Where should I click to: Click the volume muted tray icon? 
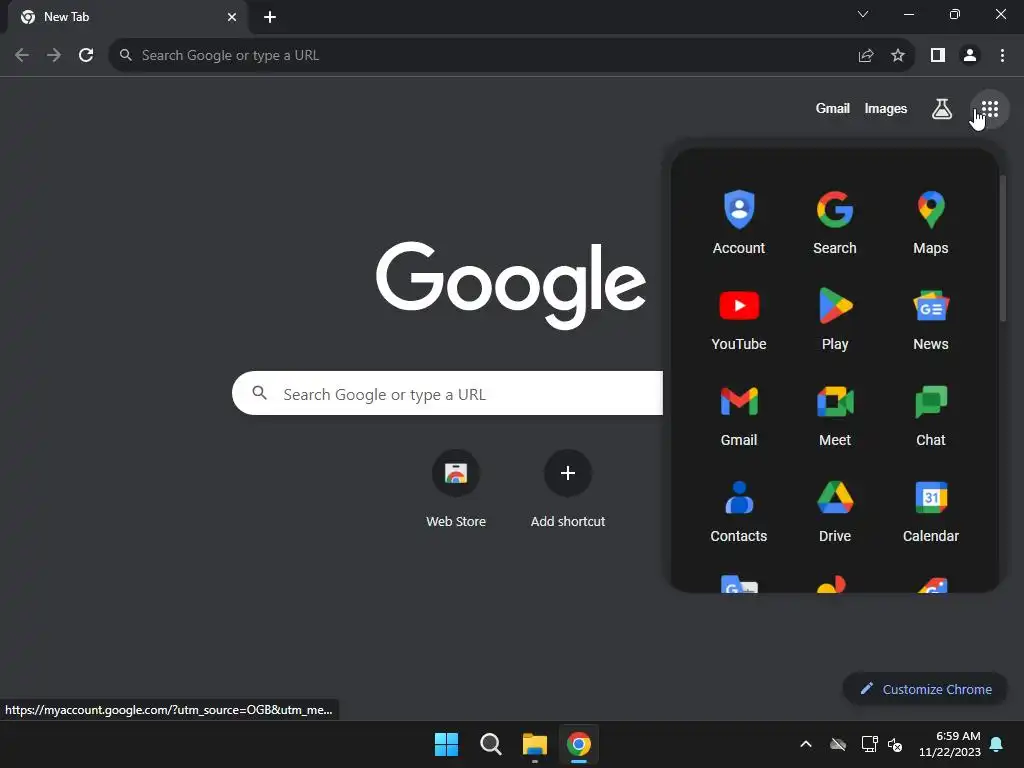click(895, 744)
